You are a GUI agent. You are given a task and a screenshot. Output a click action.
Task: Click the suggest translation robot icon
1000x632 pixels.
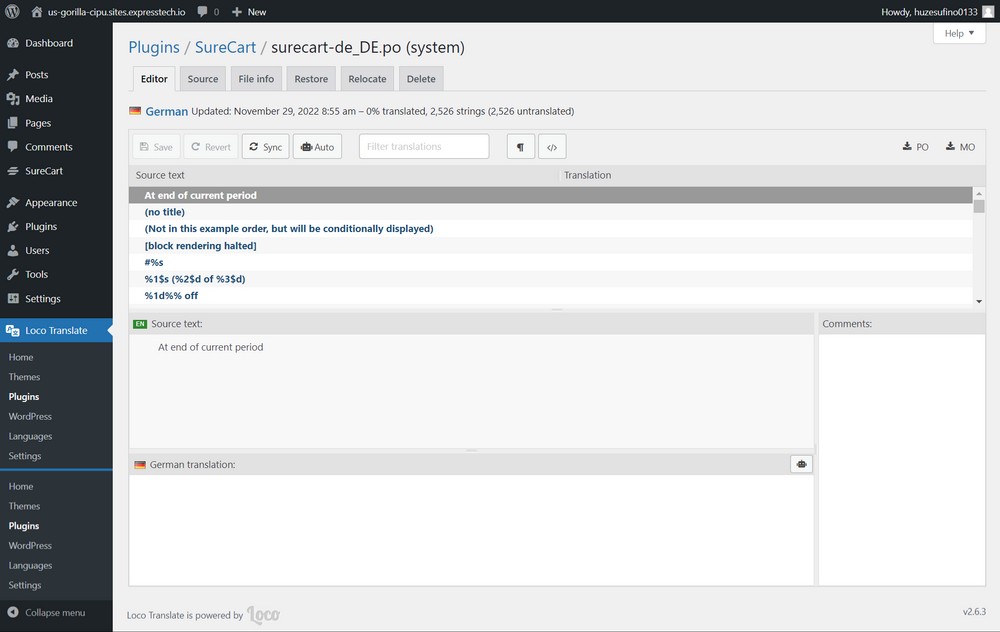coord(801,464)
